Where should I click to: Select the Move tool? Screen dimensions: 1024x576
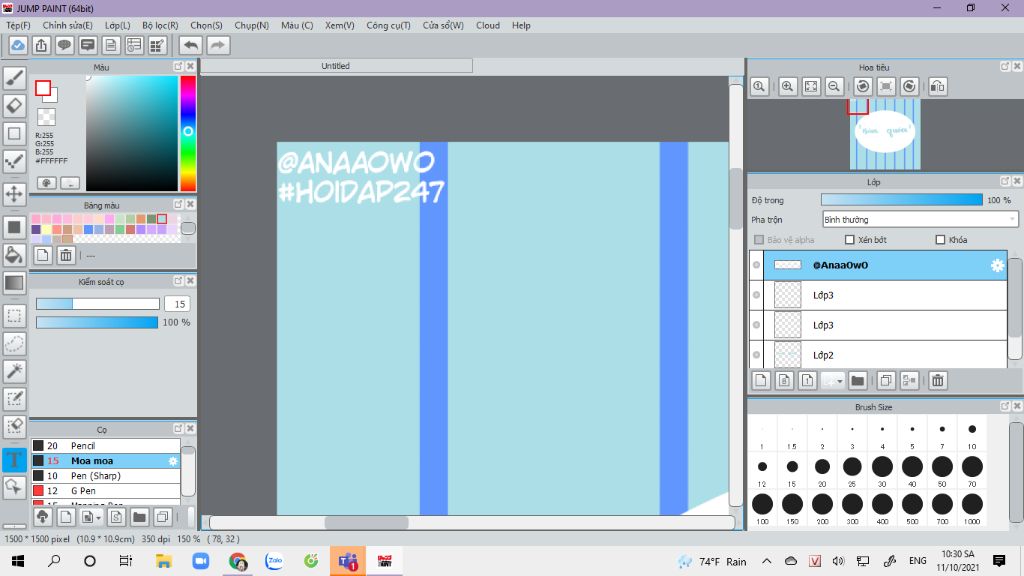[x=14, y=194]
